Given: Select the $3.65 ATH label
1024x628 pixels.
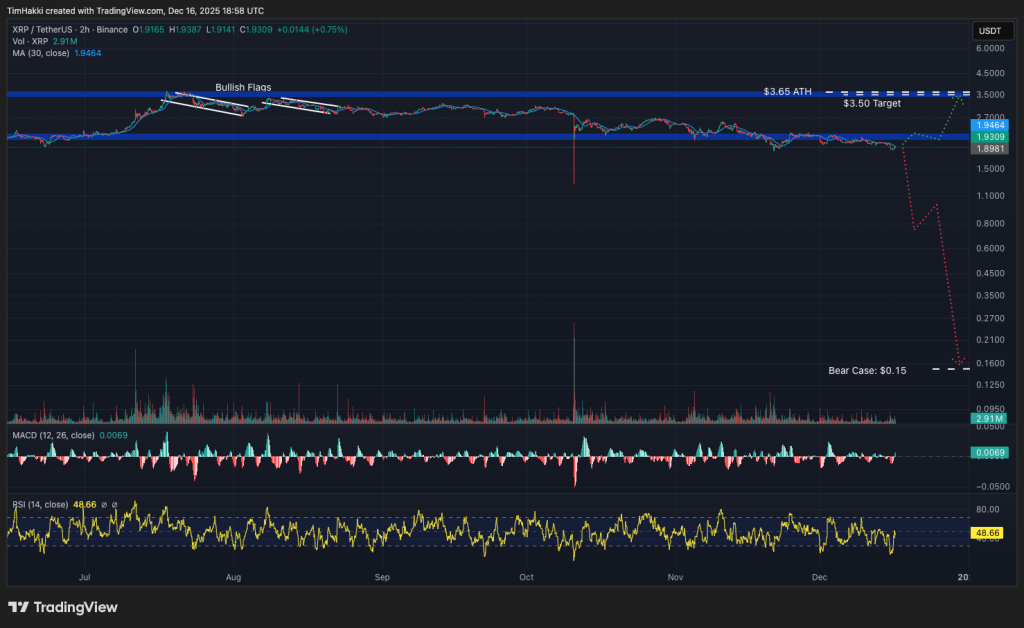Looking at the screenshot, I should (787, 91).
